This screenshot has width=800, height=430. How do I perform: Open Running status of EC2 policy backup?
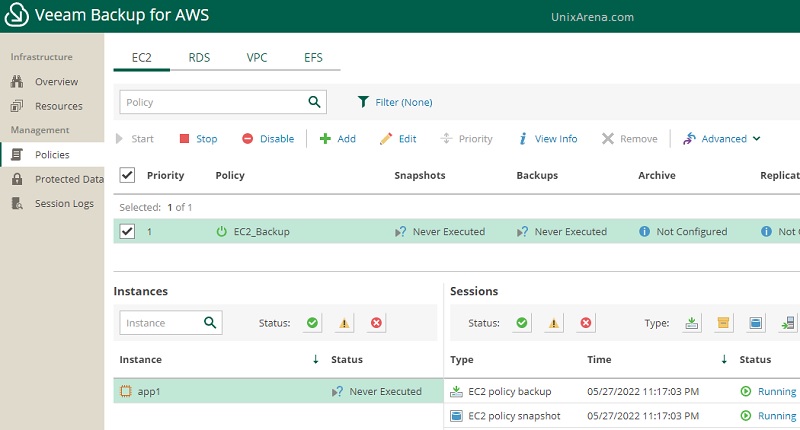pyautogui.click(x=777, y=391)
